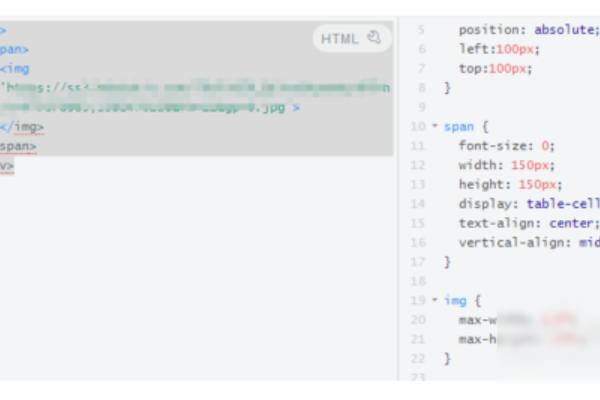
Task: Collapse the span CSS rule
Action: pos(434,128)
